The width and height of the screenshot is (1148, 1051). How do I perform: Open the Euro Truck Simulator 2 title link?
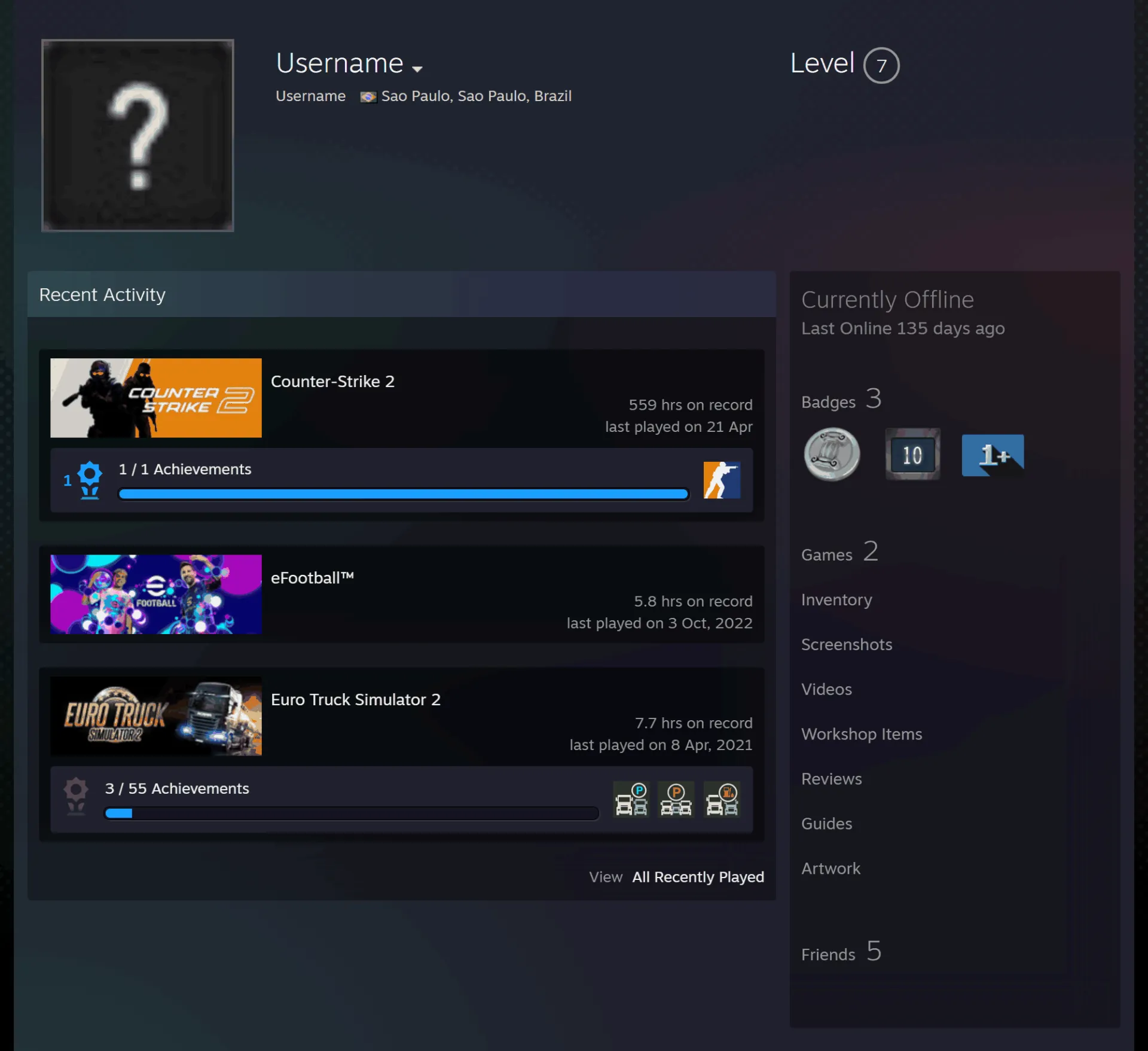click(356, 700)
